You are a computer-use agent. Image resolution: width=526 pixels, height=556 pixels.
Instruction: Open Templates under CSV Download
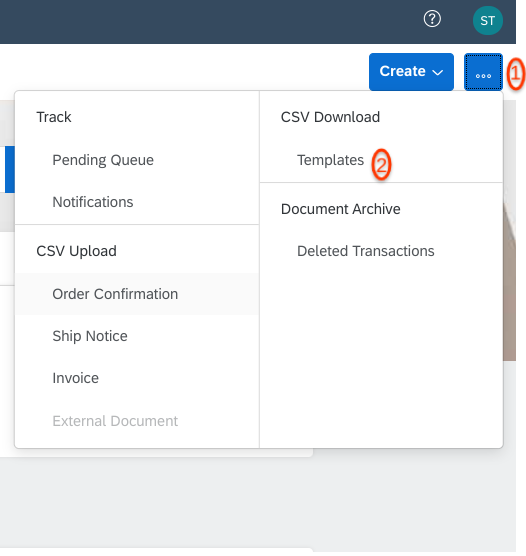click(x=330, y=160)
